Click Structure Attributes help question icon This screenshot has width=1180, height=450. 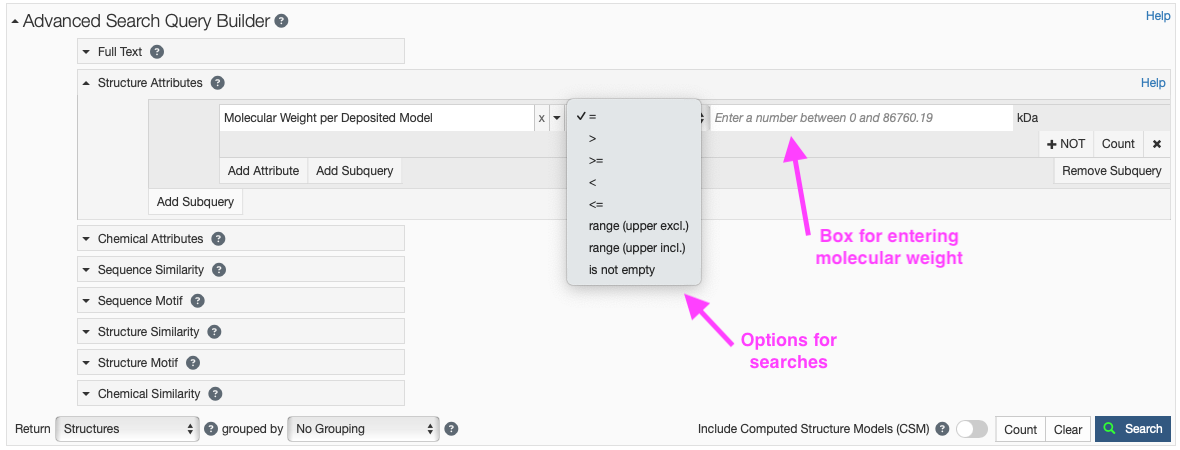click(218, 84)
